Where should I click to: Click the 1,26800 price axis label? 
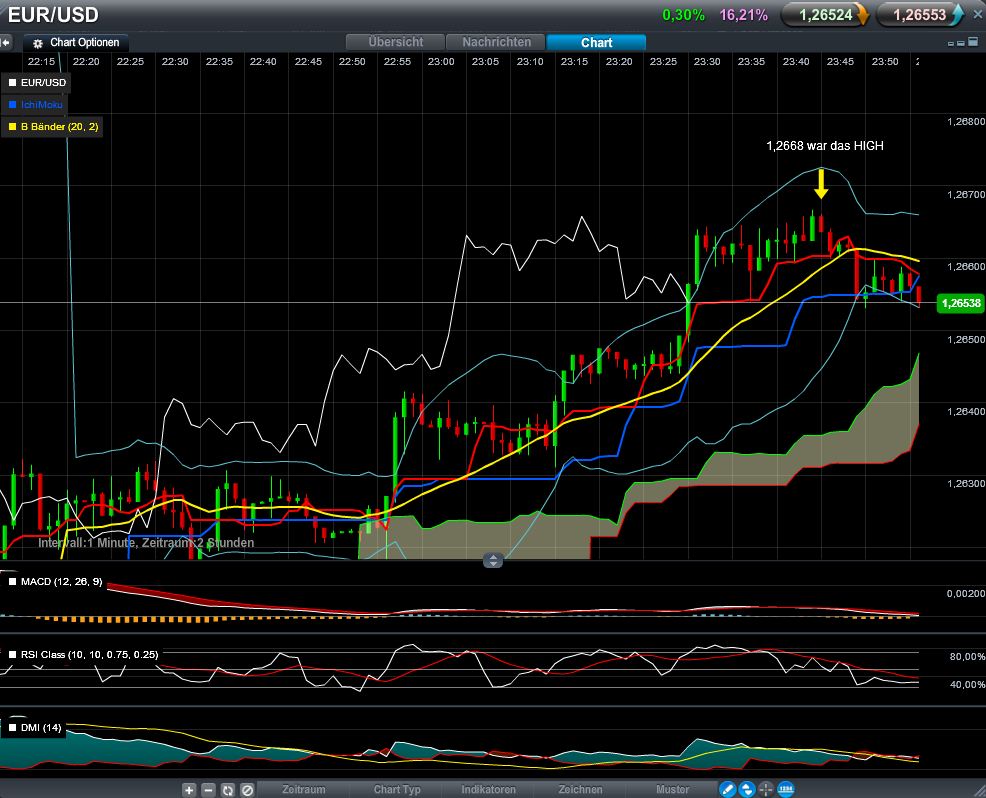tap(966, 122)
